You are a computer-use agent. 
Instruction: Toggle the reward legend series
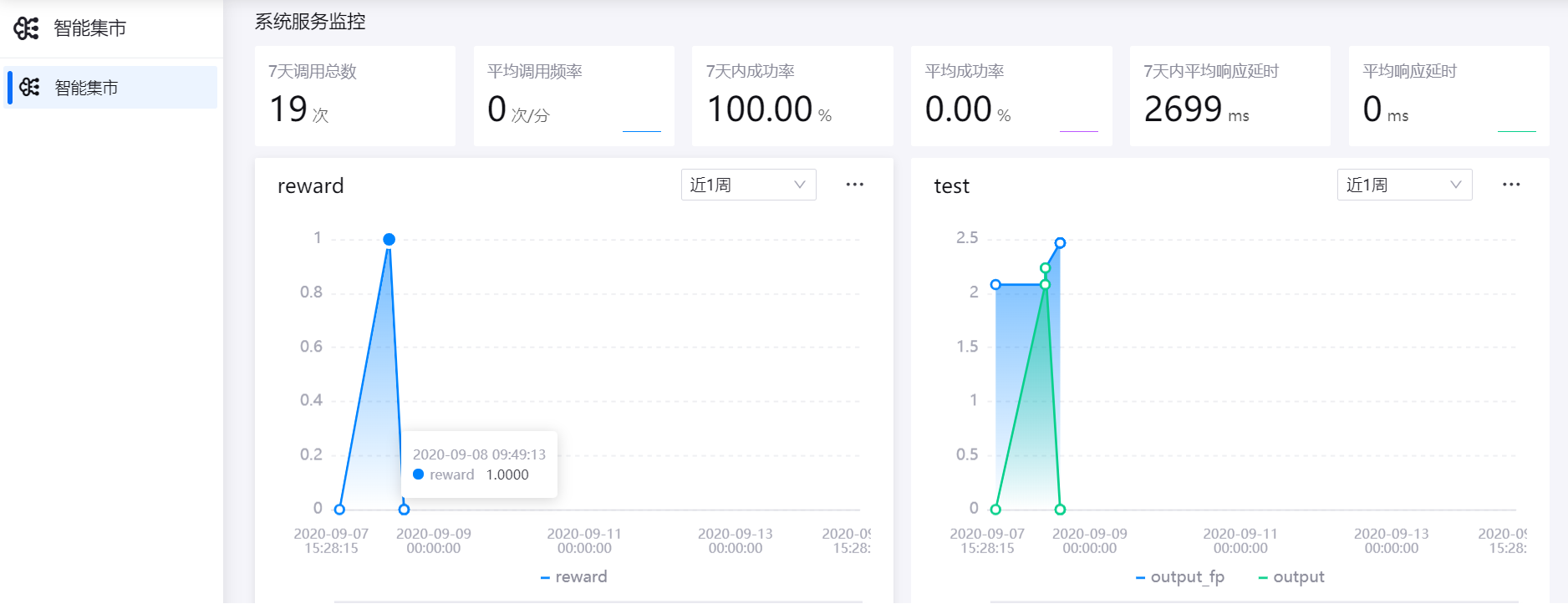pos(573,577)
